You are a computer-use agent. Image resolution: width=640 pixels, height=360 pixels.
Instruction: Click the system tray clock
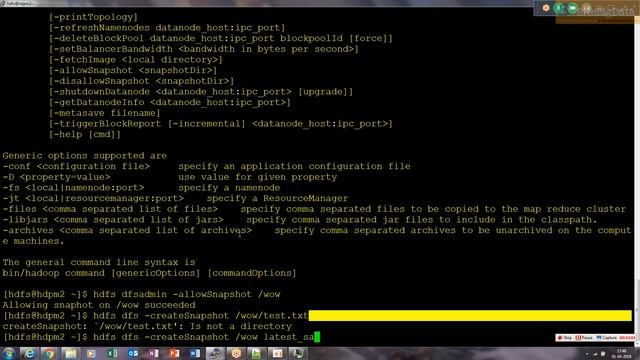point(622,353)
